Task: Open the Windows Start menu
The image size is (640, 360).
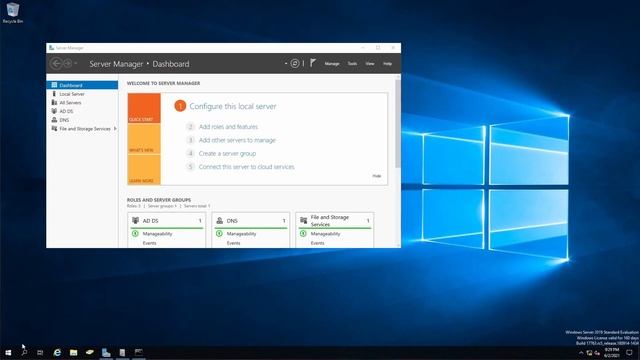Action: [x=8, y=352]
